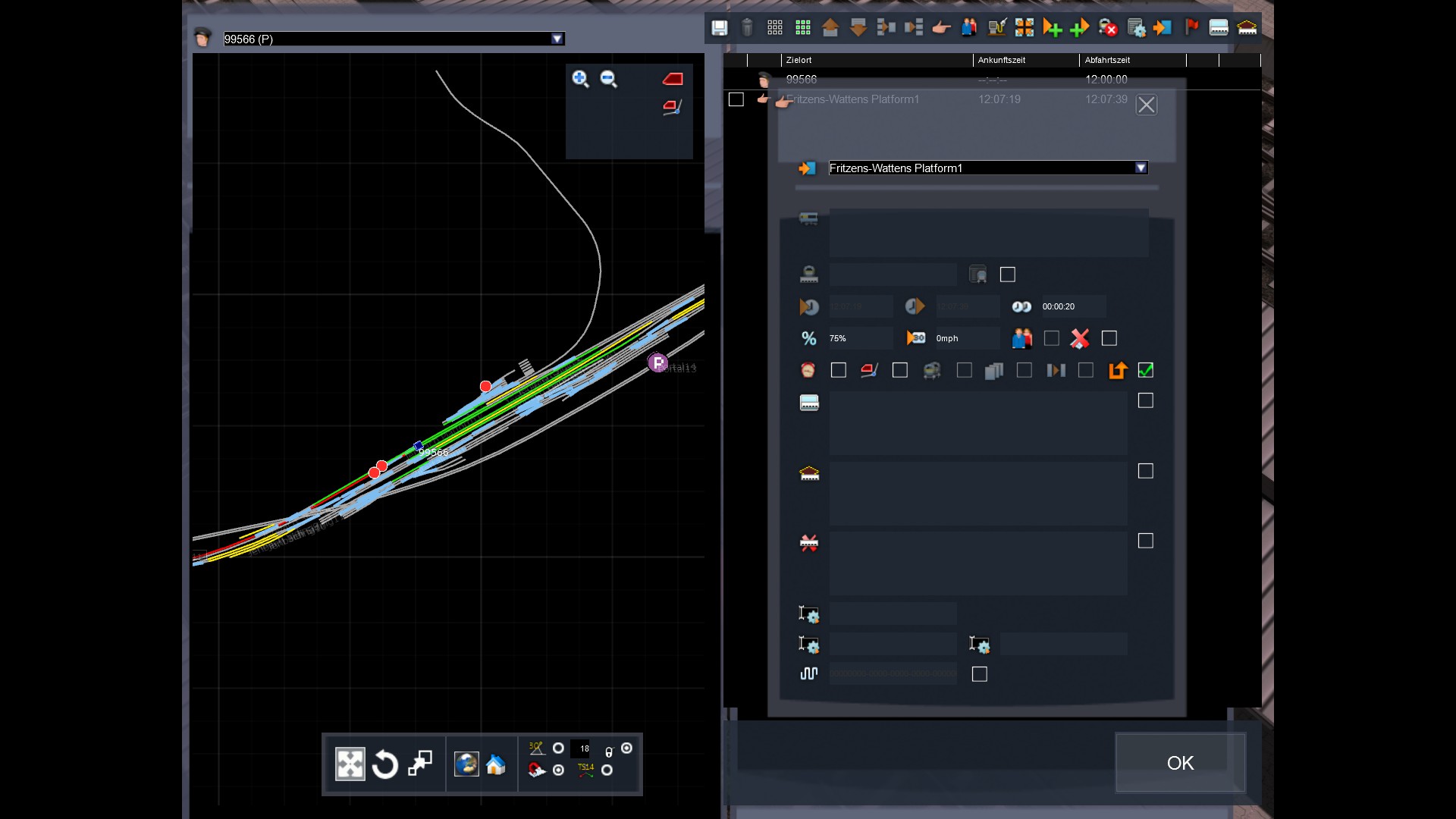
Task: Click the flat wagon icon in toolbar
Action: point(1219,28)
